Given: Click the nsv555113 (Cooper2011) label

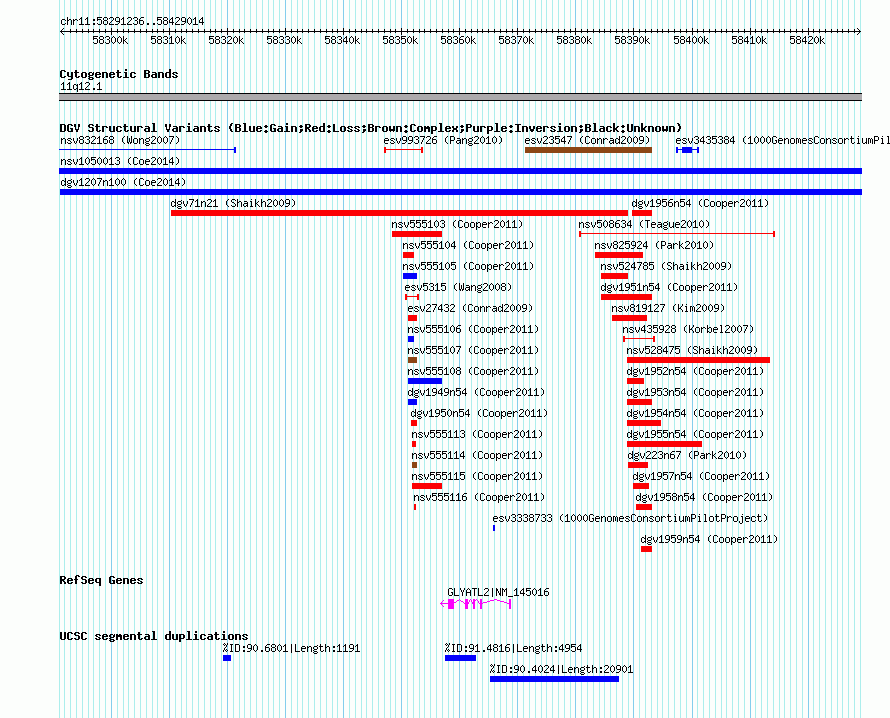Looking at the screenshot, I should point(477,434).
